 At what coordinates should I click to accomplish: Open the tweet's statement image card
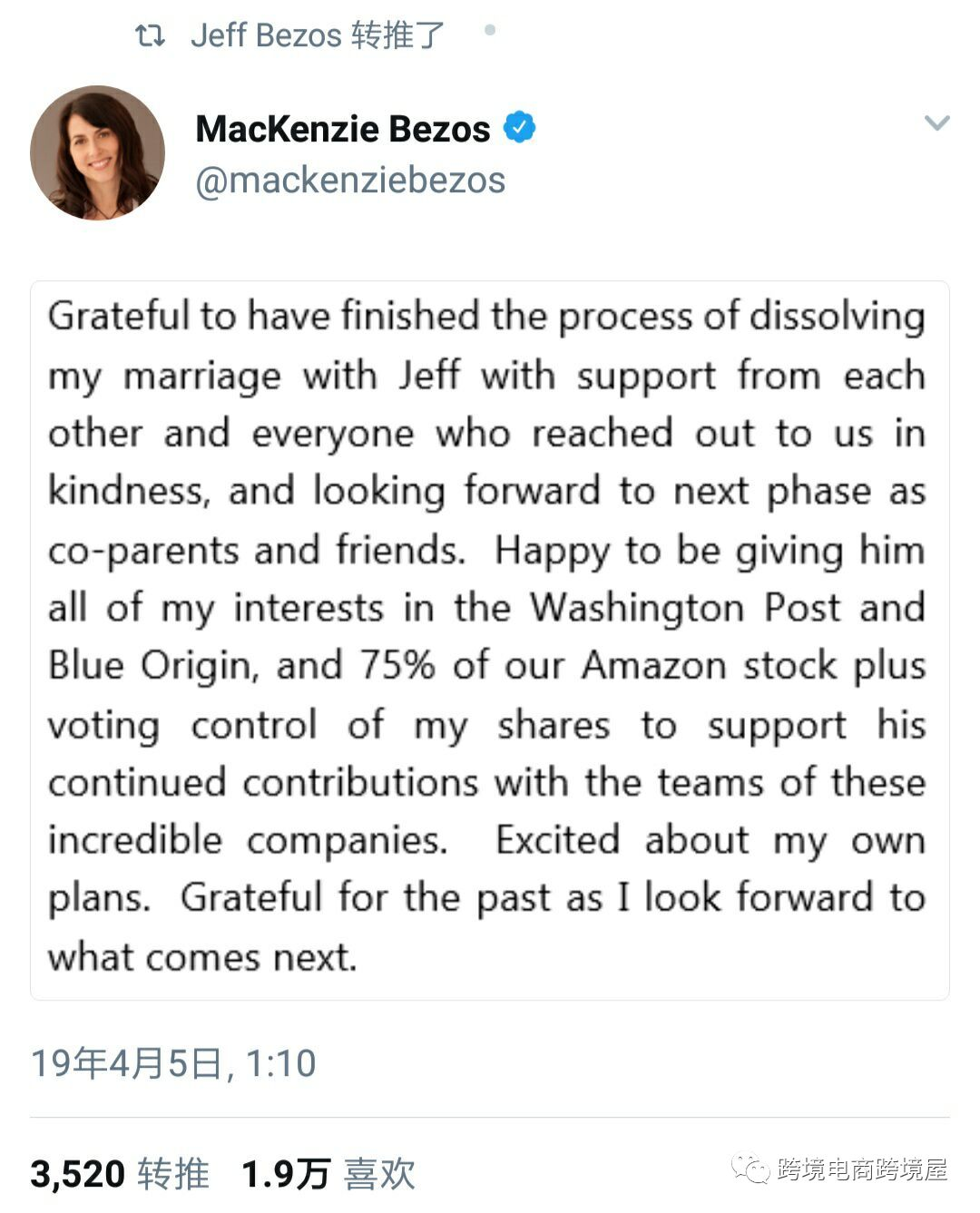[490, 640]
